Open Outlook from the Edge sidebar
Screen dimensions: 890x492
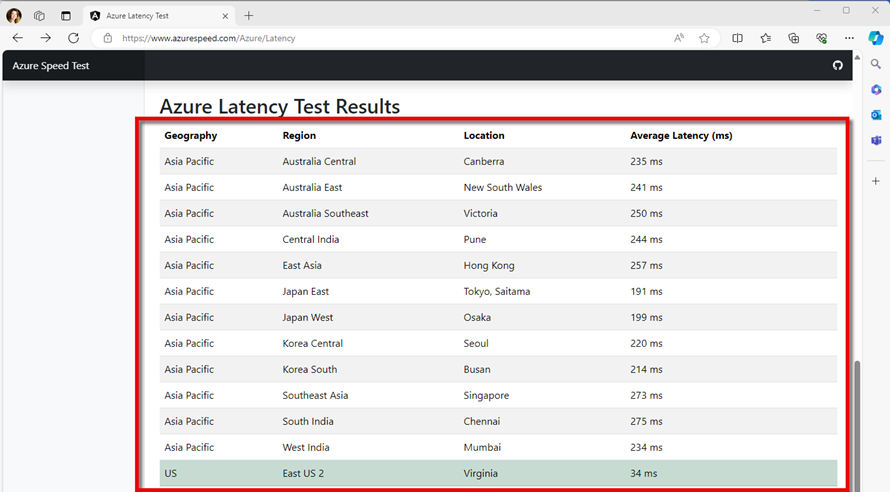point(876,115)
